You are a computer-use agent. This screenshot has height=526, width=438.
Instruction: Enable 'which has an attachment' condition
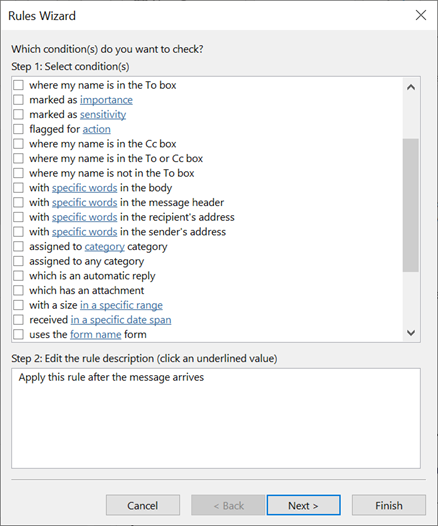(x=18, y=291)
